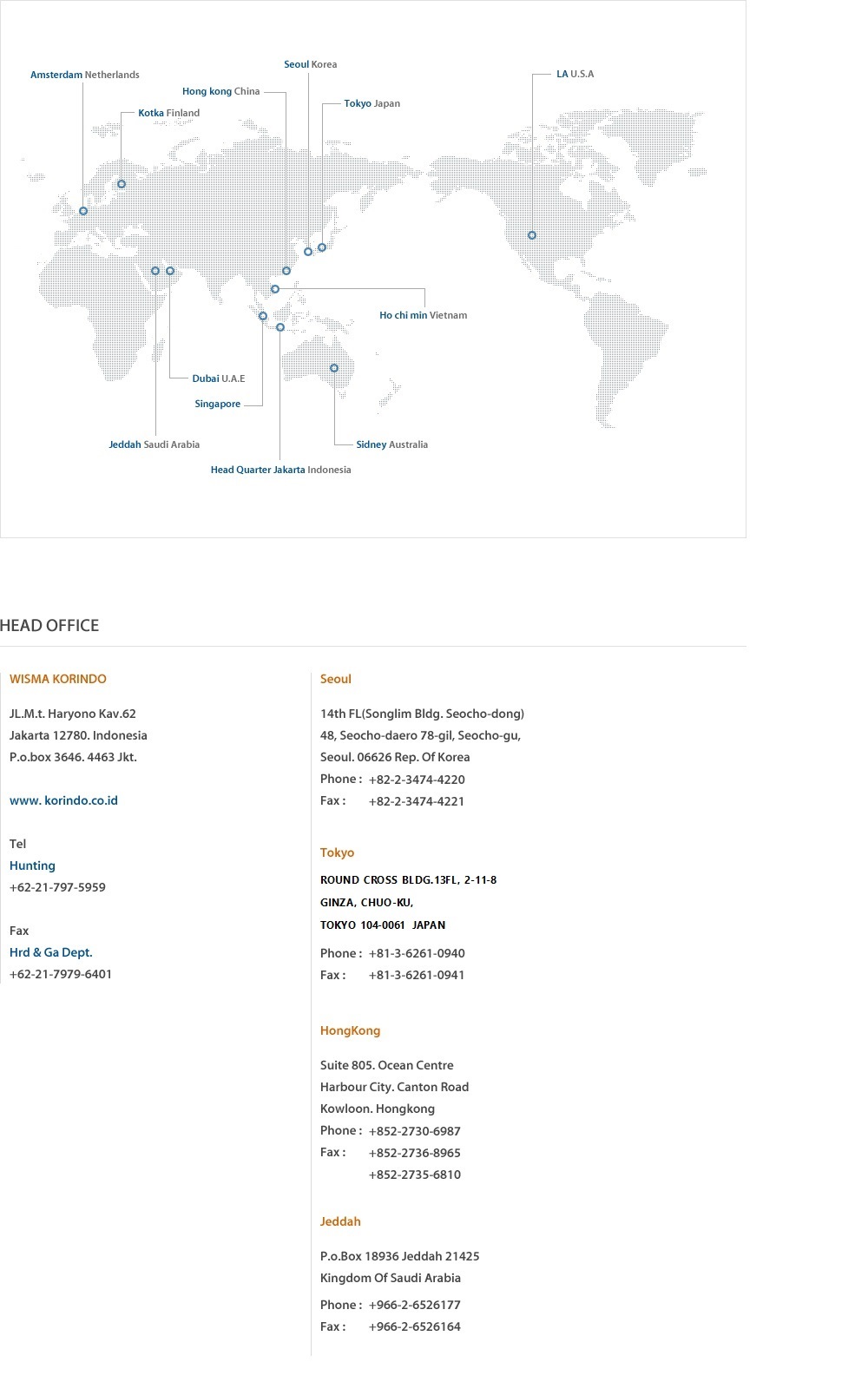Select Tokyo phone number +81-3-6261-0940
The image size is (868, 1382).
417,953
